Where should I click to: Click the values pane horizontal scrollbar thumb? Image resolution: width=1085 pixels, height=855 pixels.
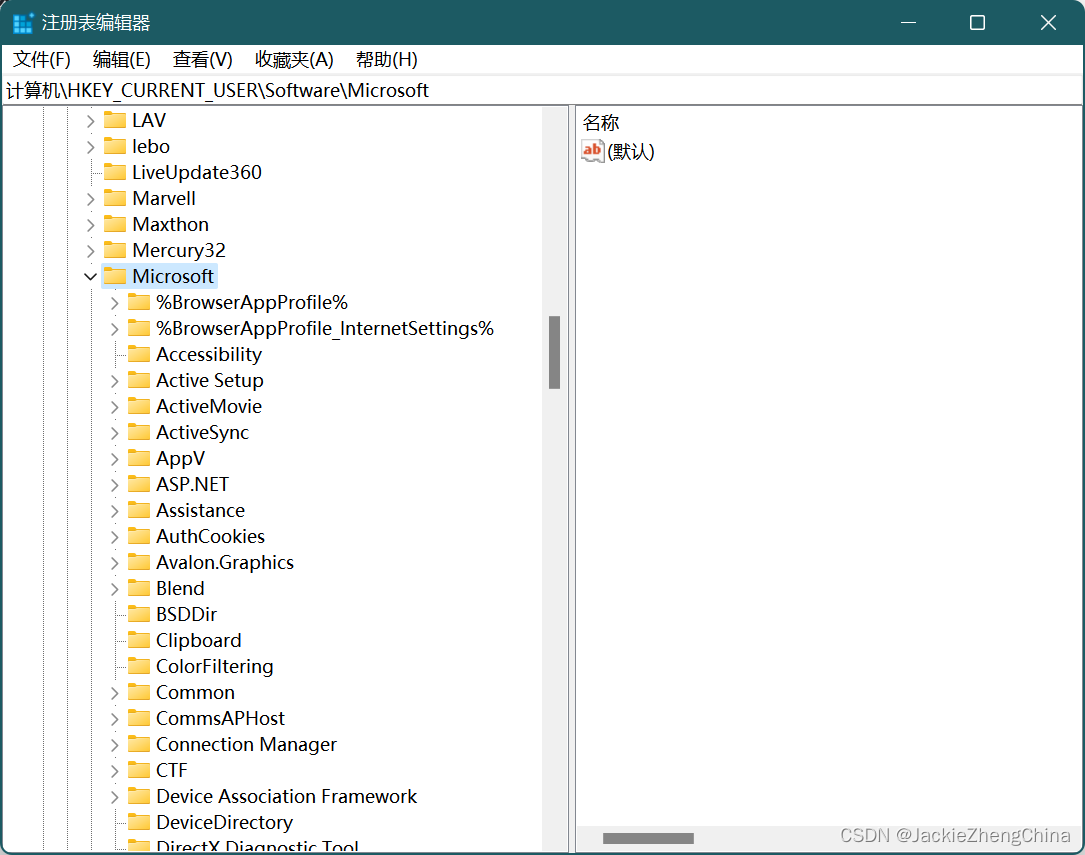(648, 838)
